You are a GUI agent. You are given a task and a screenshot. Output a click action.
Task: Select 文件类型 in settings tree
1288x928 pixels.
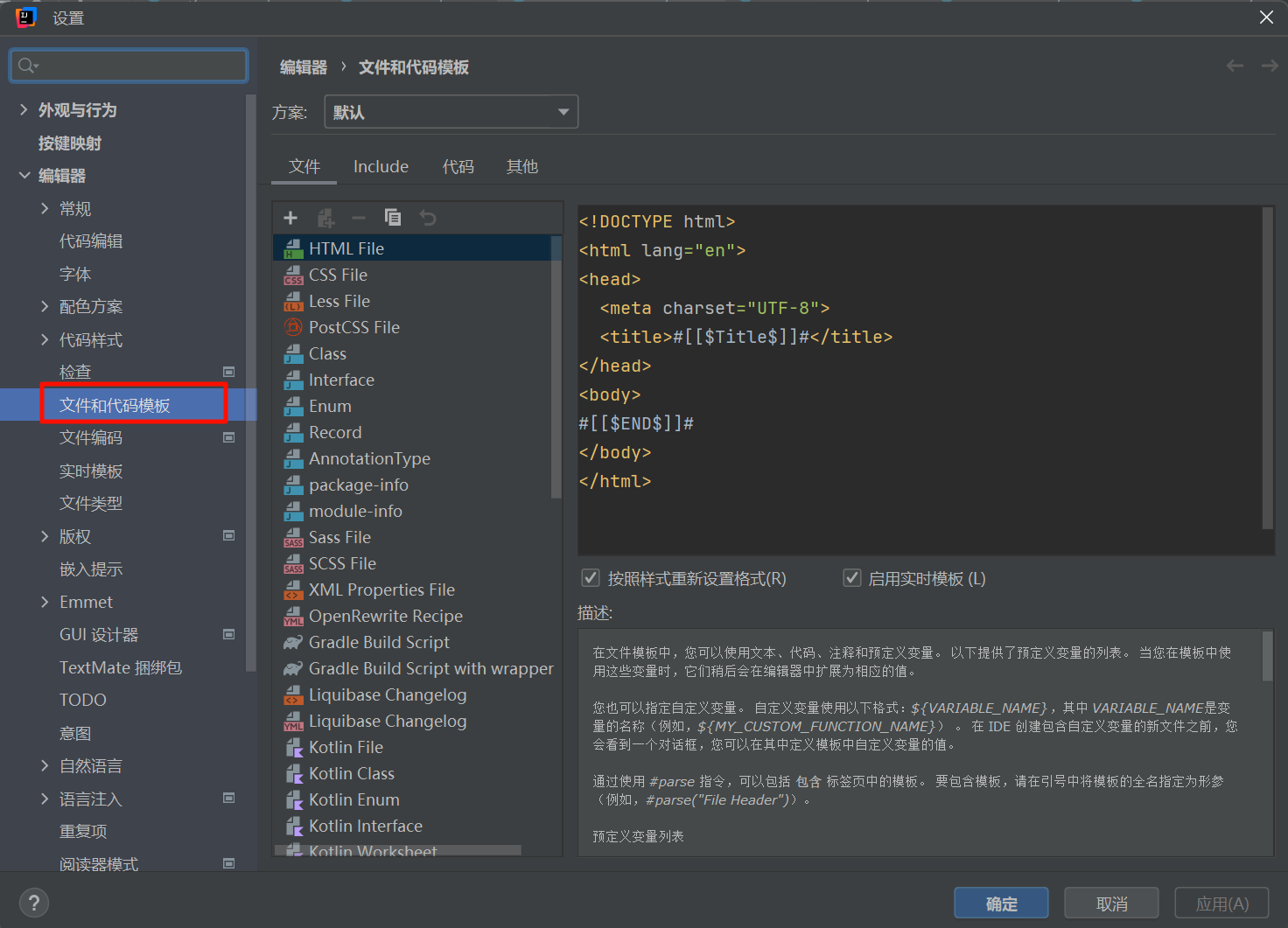click(91, 503)
